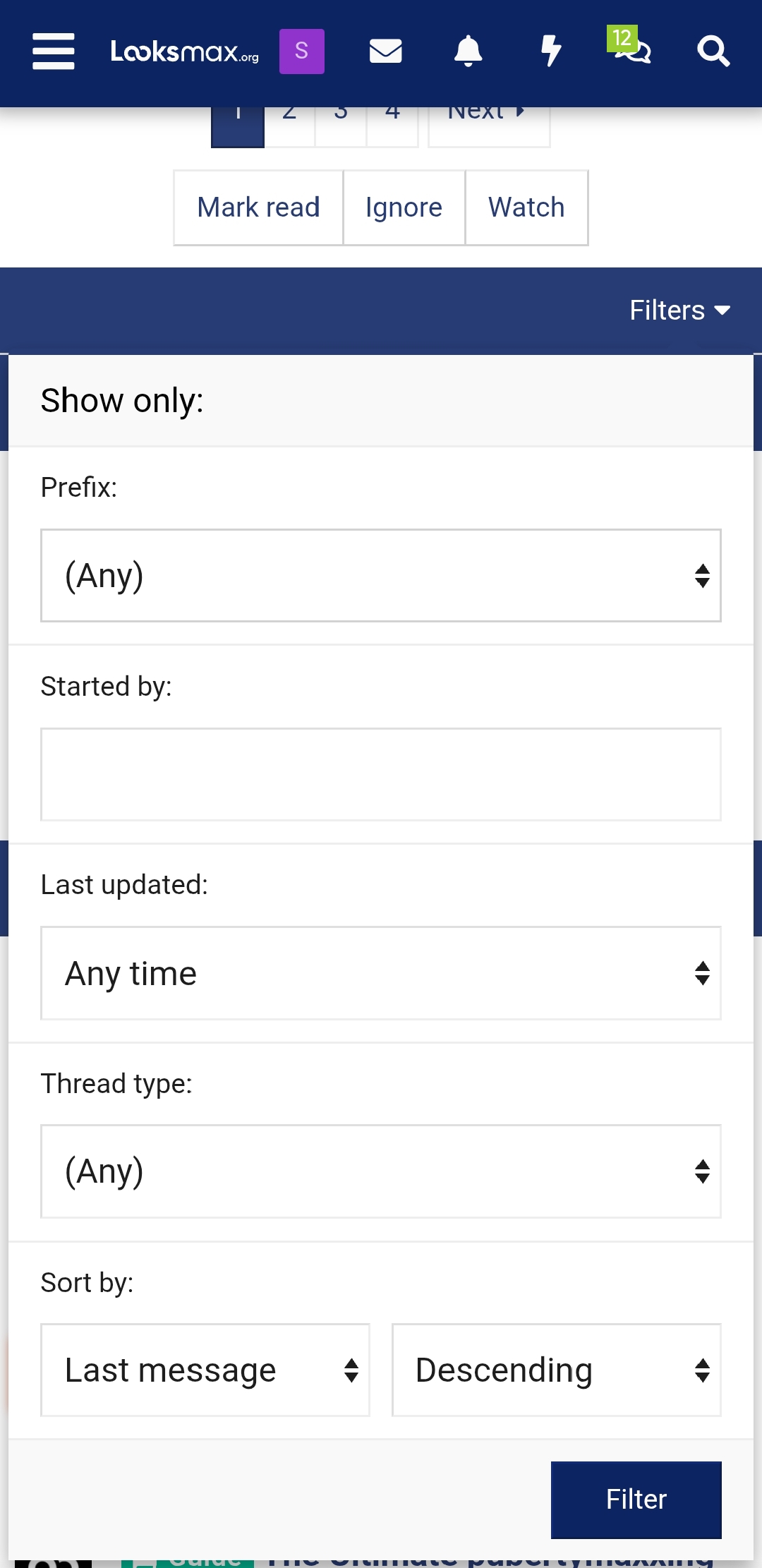
Task: Change the Descending order dropdown
Action: click(x=557, y=1370)
